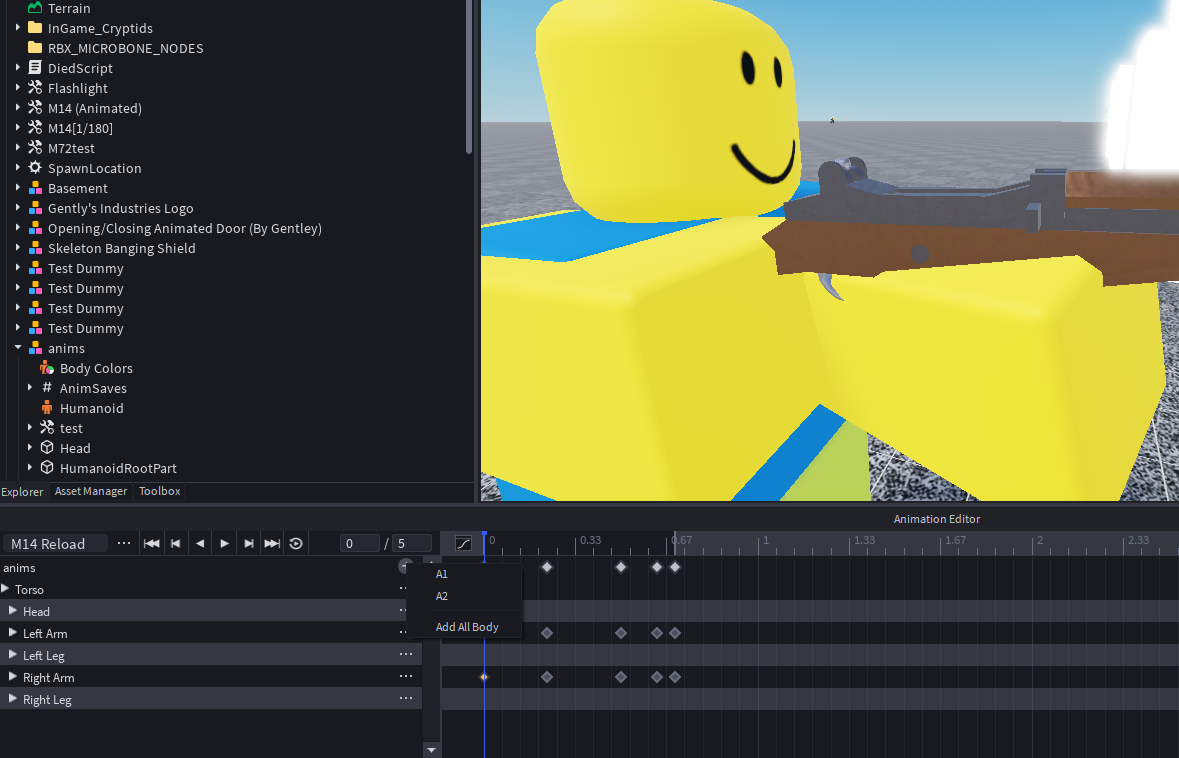Switch to the Explorer tab
The width and height of the screenshot is (1179, 758).
click(x=23, y=491)
